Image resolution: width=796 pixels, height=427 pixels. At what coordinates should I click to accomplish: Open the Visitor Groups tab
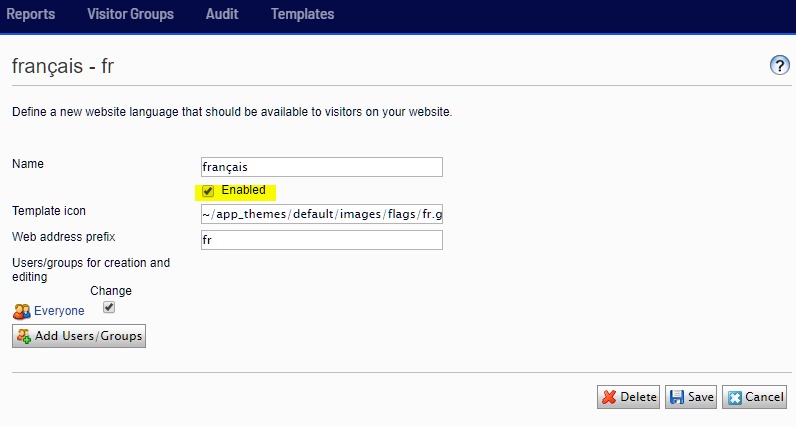point(130,15)
